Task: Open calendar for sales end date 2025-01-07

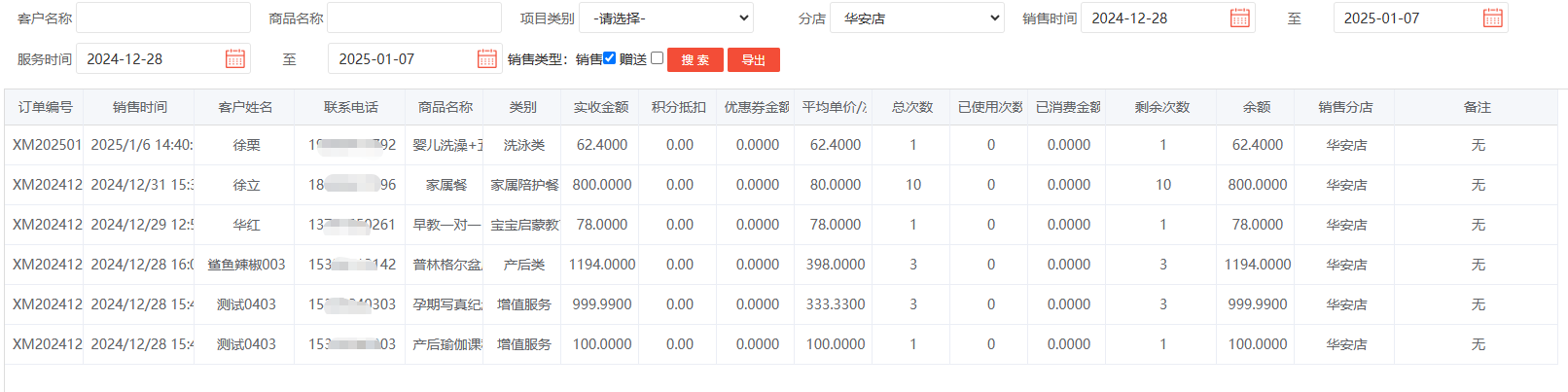Action: tap(1493, 18)
